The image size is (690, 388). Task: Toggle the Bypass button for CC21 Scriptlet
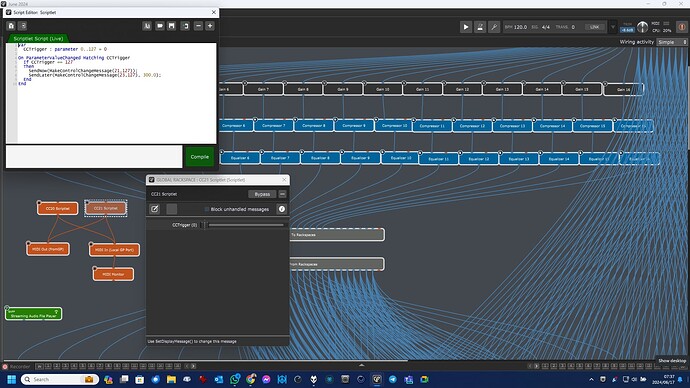click(x=262, y=194)
